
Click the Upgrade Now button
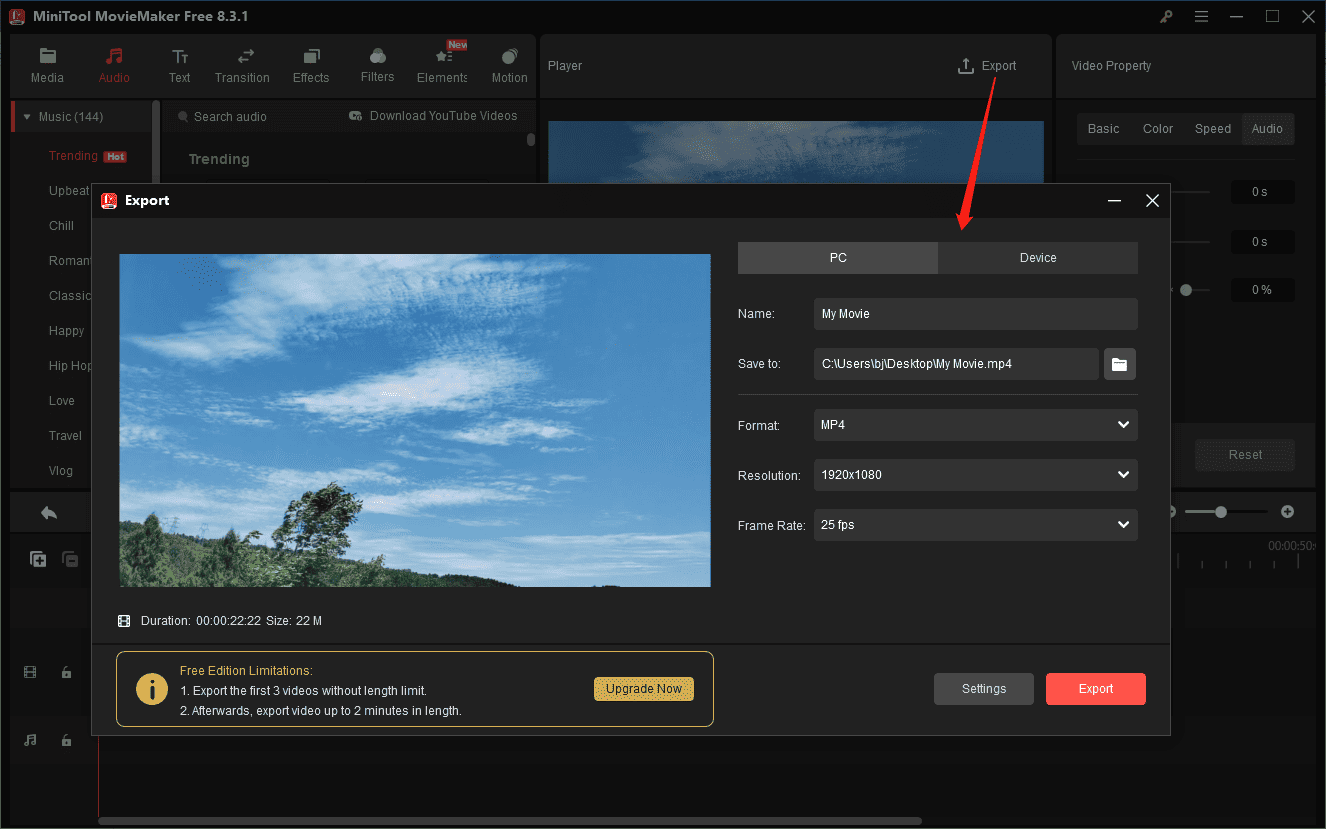click(x=643, y=689)
